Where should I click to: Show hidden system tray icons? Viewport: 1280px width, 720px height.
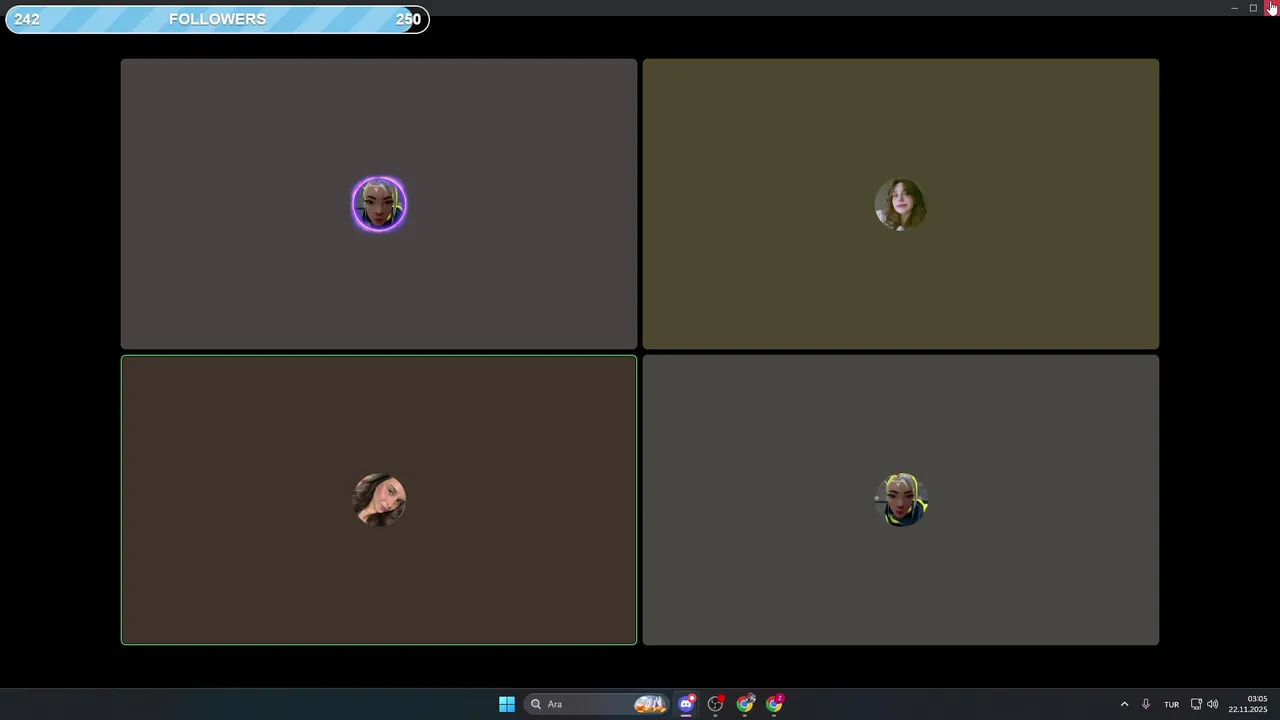point(1124,704)
